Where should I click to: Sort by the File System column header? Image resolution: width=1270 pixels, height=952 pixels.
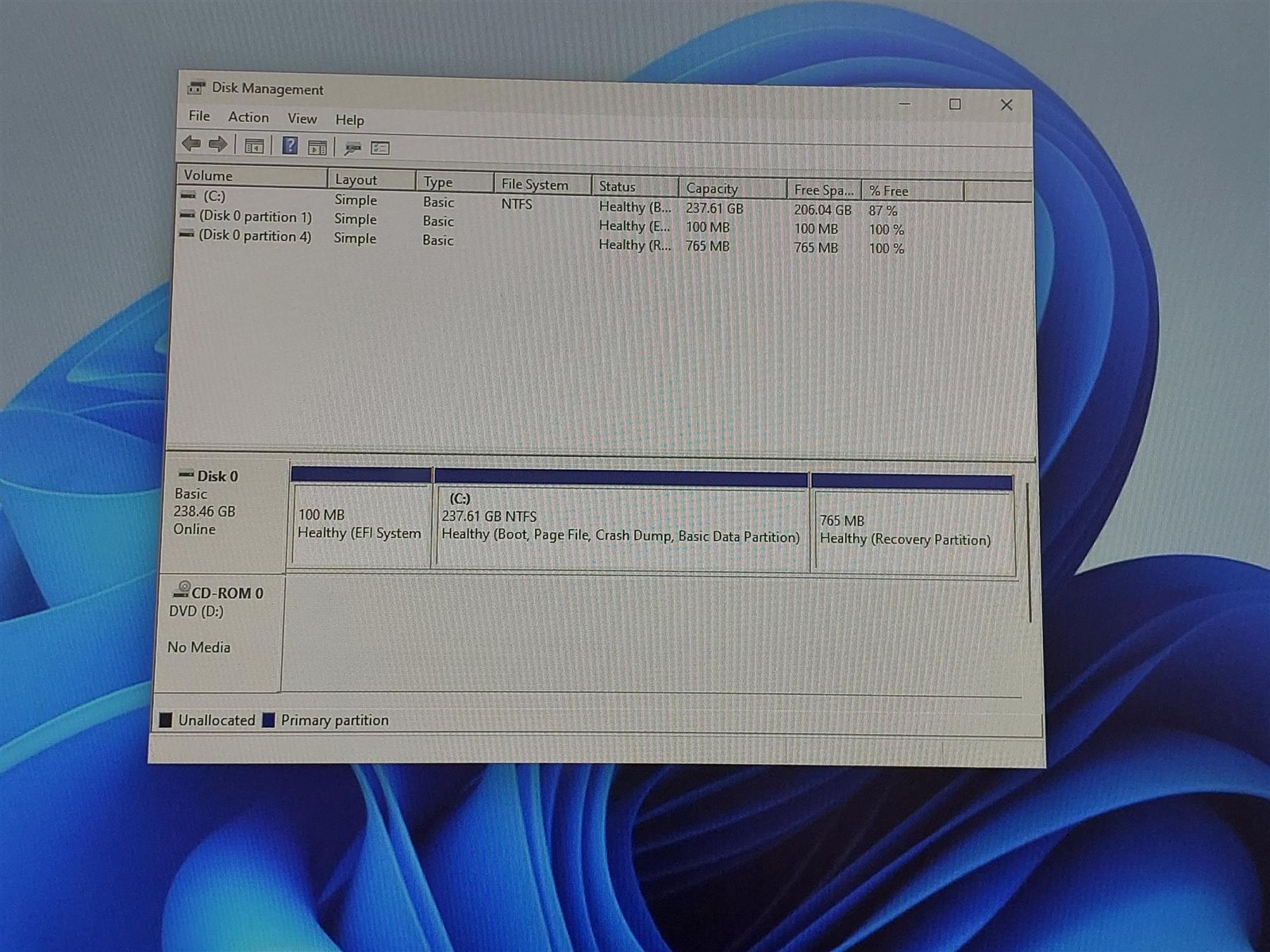click(x=543, y=184)
